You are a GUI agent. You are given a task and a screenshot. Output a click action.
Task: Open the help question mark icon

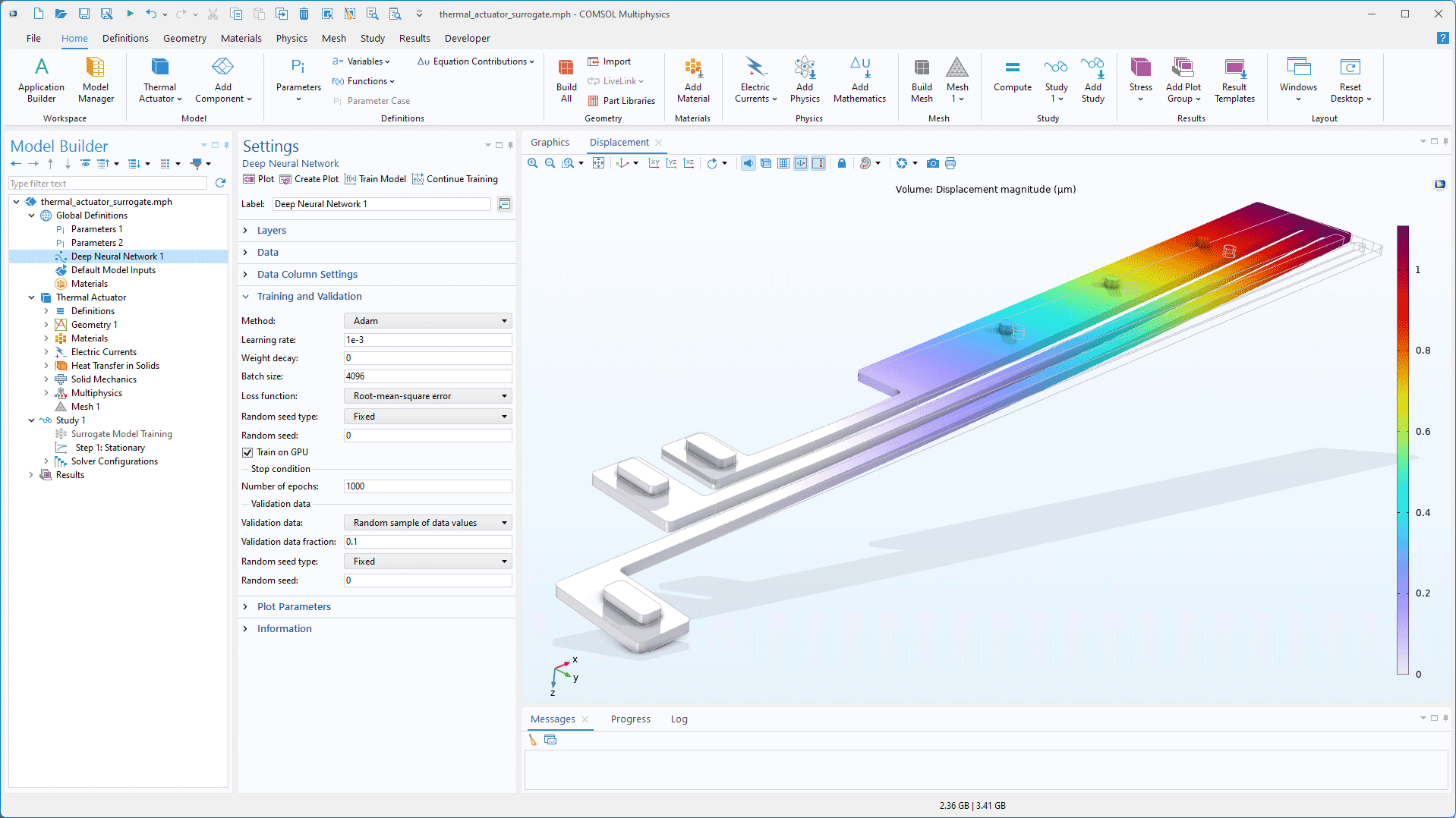coord(1442,38)
